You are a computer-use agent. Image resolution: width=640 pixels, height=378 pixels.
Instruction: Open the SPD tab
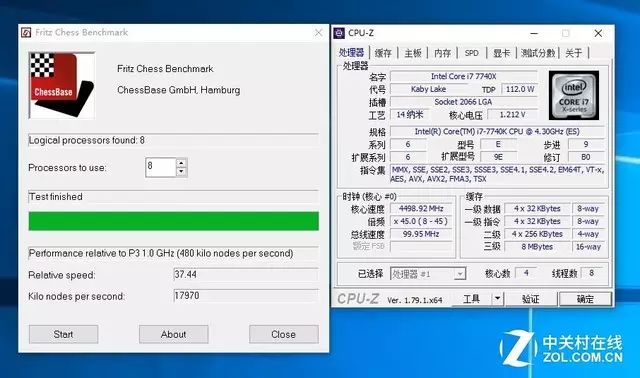pos(471,53)
